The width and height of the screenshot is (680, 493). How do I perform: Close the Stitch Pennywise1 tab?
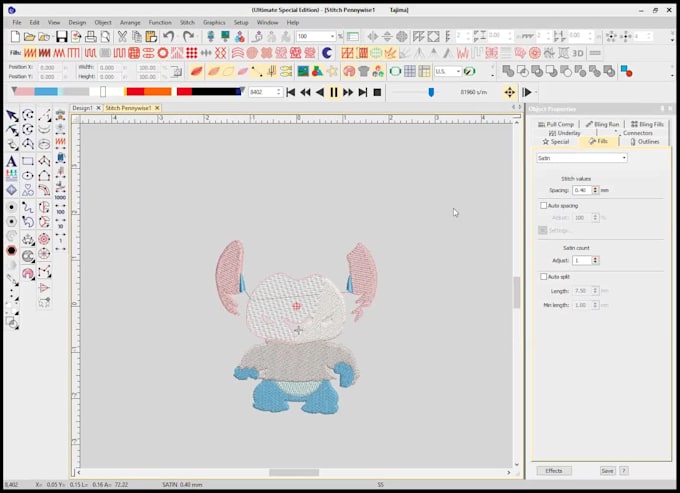[157, 108]
